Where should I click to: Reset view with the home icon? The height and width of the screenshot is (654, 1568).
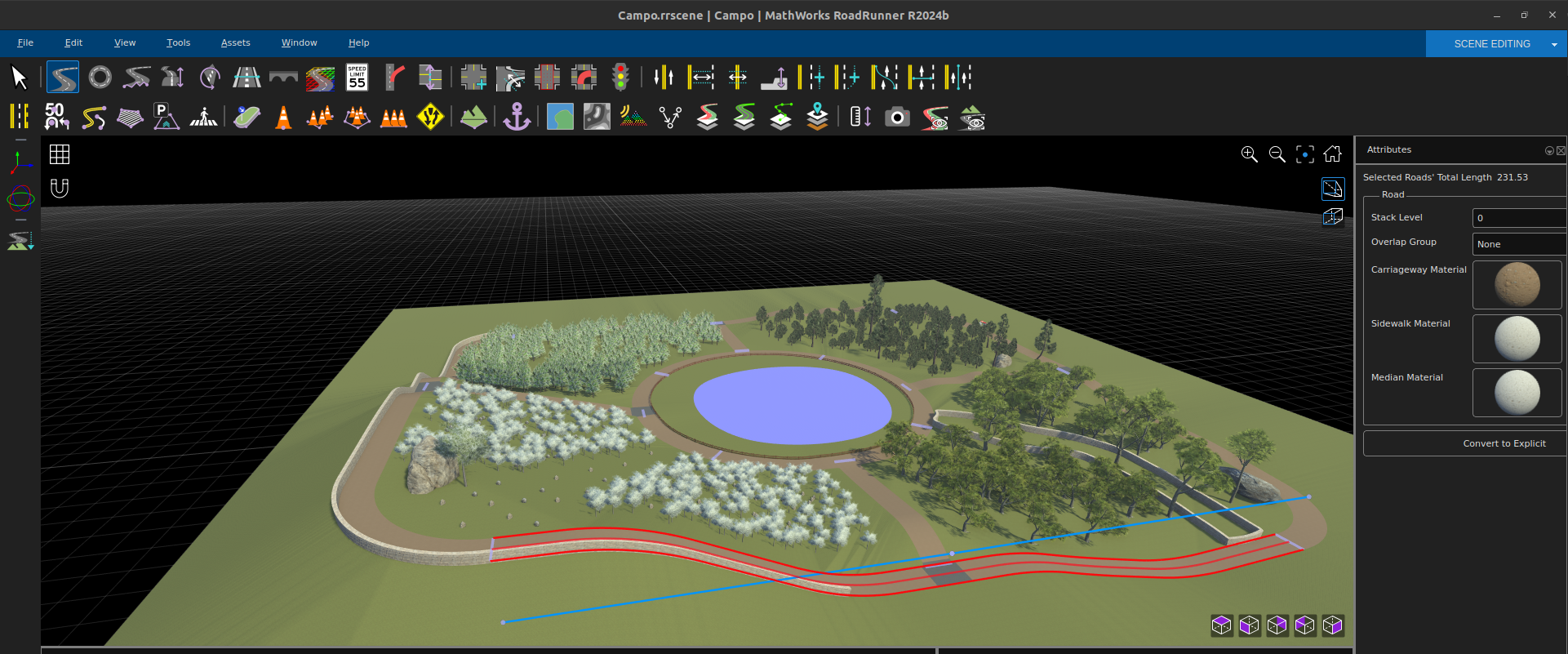click(x=1332, y=153)
